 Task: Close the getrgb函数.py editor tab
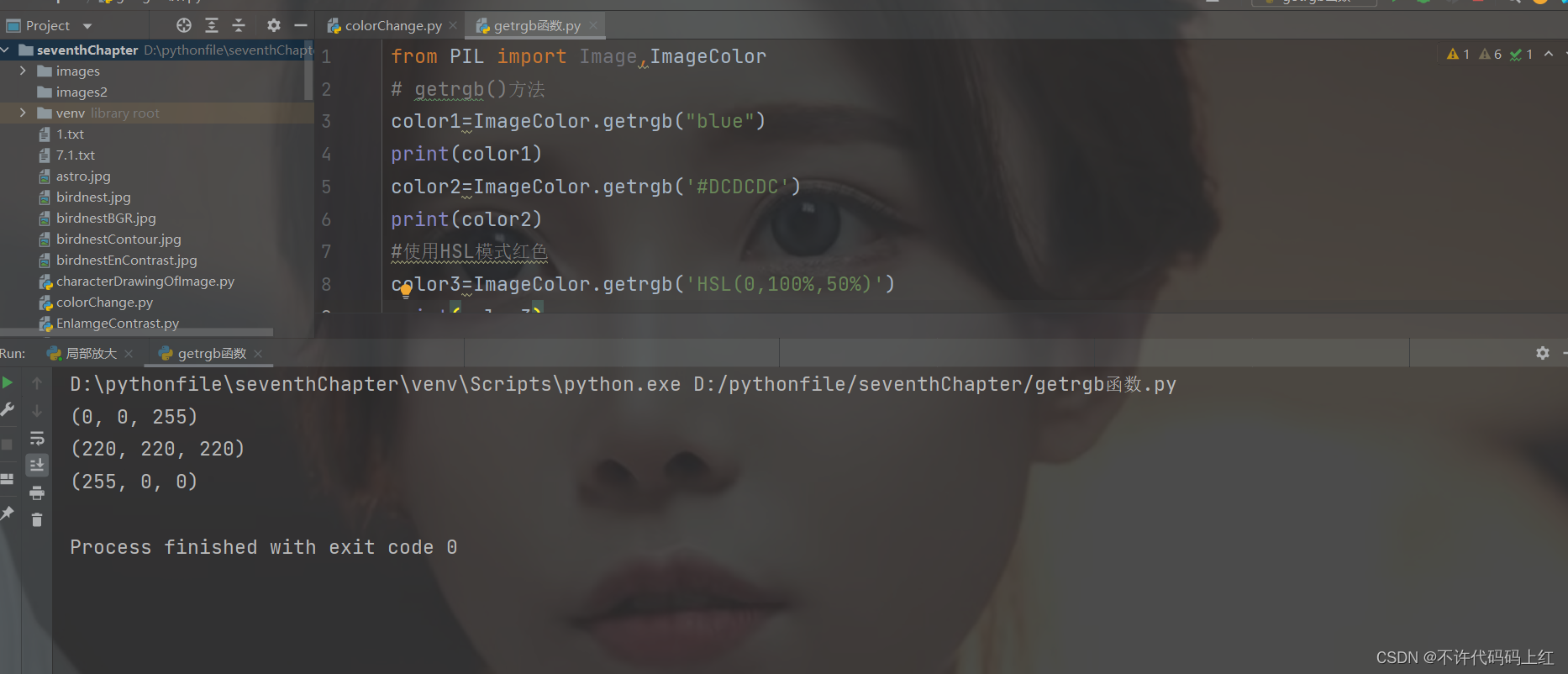[592, 25]
